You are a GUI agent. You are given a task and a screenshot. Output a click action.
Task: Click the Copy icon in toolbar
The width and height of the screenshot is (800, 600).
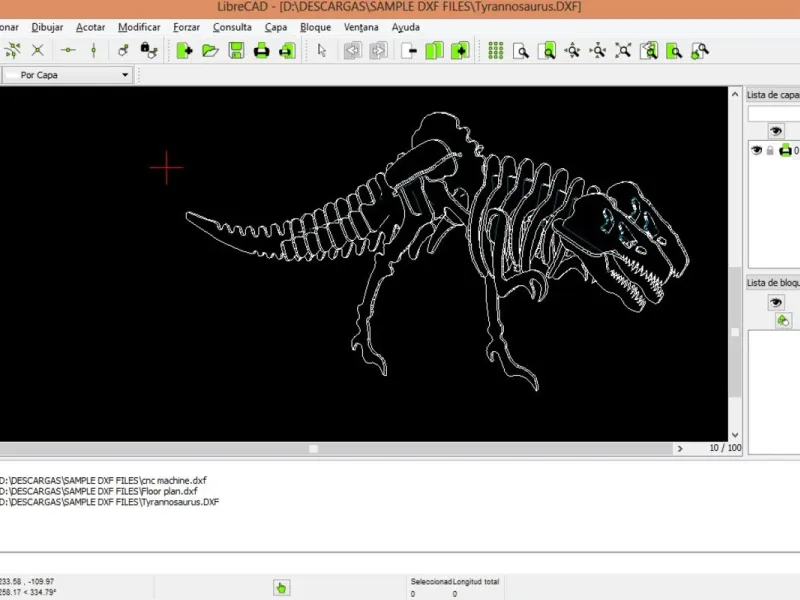click(434, 51)
